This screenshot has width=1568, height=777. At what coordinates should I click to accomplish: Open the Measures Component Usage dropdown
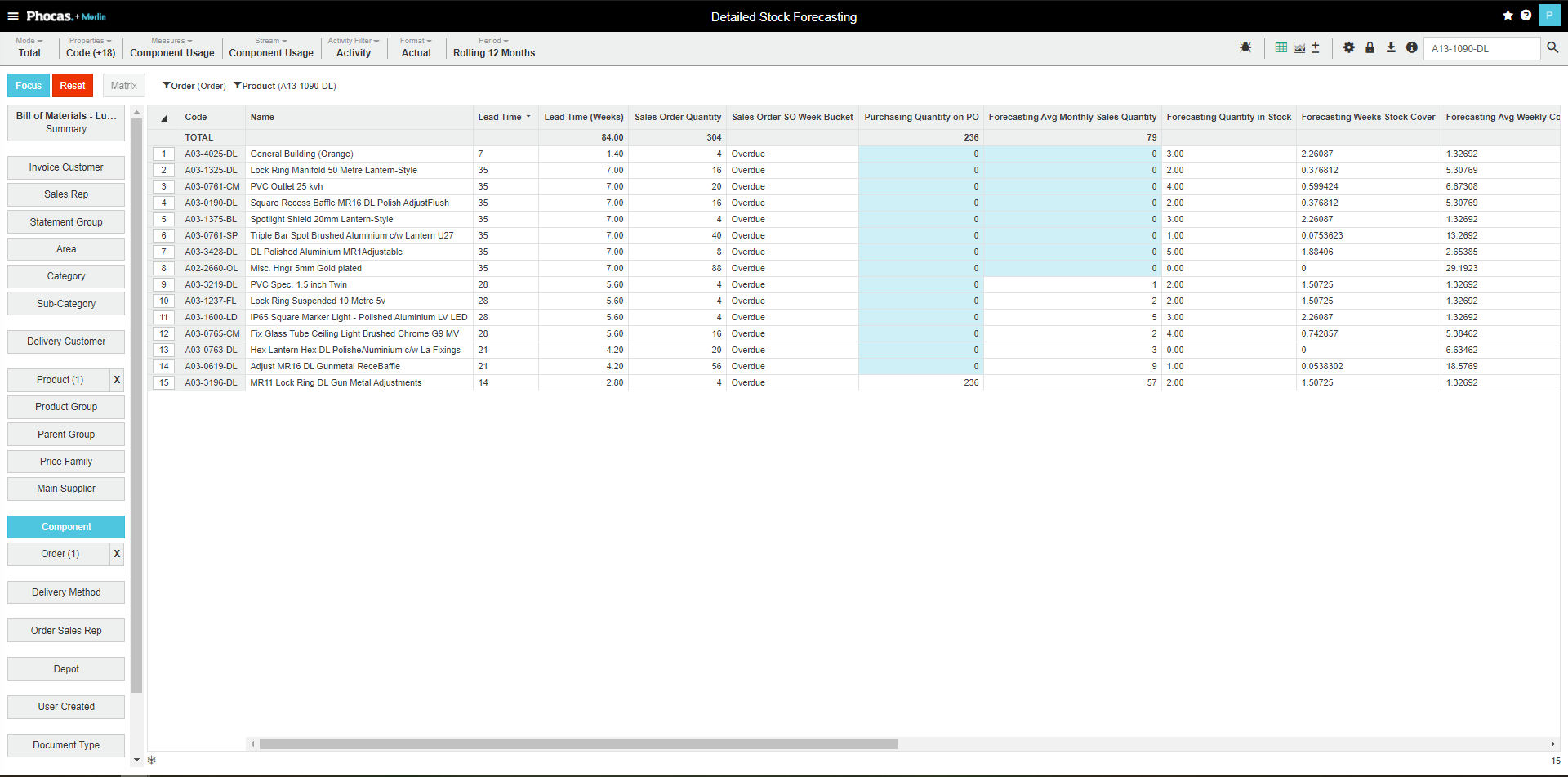pos(171,47)
